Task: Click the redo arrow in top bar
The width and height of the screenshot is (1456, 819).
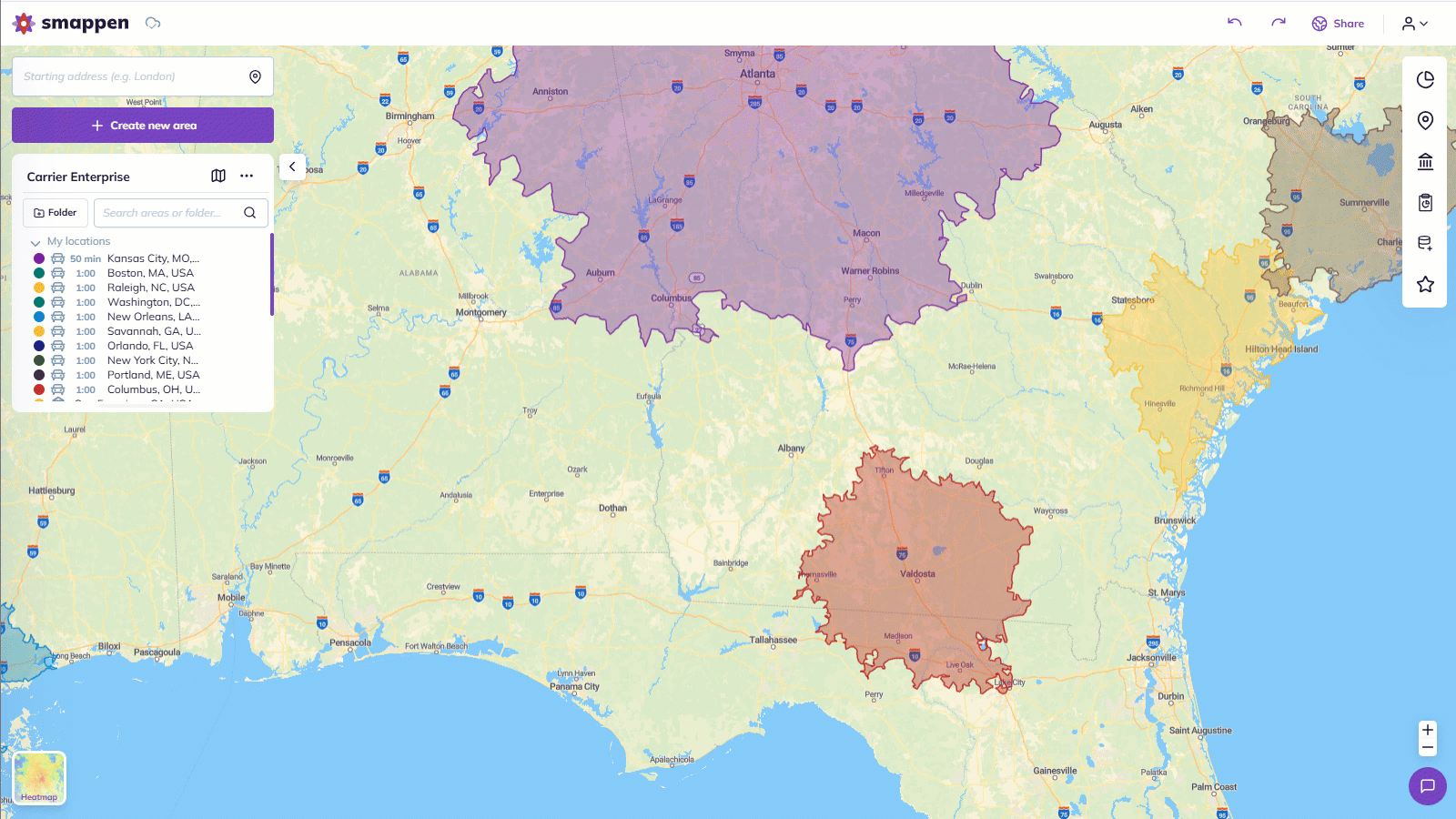Action: [1279, 23]
